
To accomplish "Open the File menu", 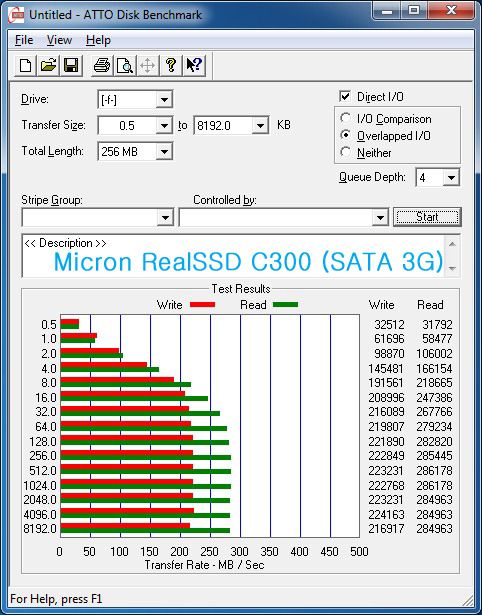I will pyautogui.click(x=24, y=40).
